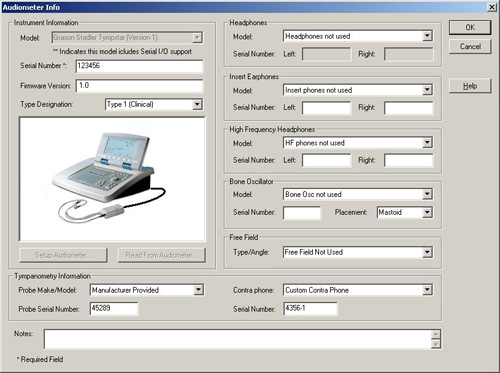The height and width of the screenshot is (373, 500).
Task: Open the Help button
Action: 470,86
